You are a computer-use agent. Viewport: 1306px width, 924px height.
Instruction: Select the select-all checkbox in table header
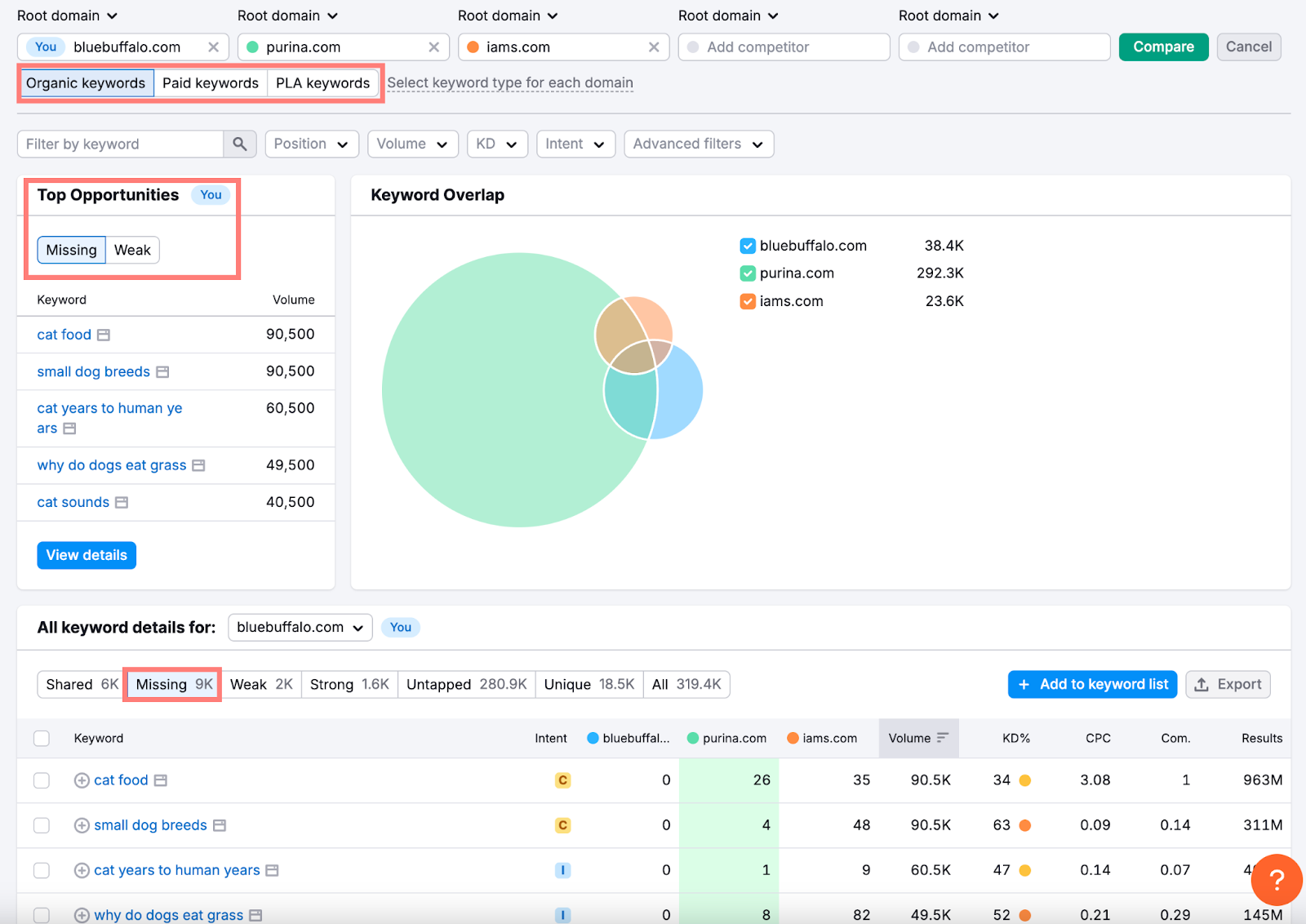pos(42,738)
